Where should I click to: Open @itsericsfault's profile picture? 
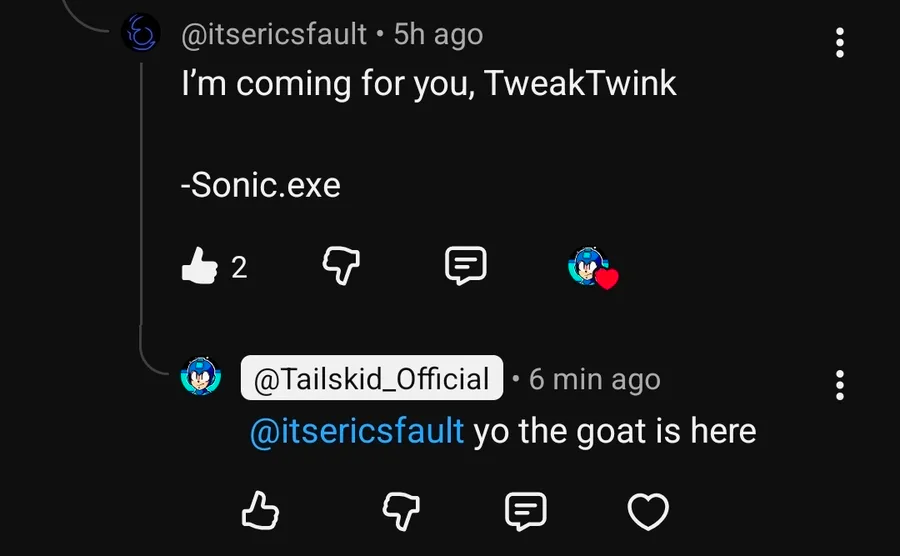[141, 34]
